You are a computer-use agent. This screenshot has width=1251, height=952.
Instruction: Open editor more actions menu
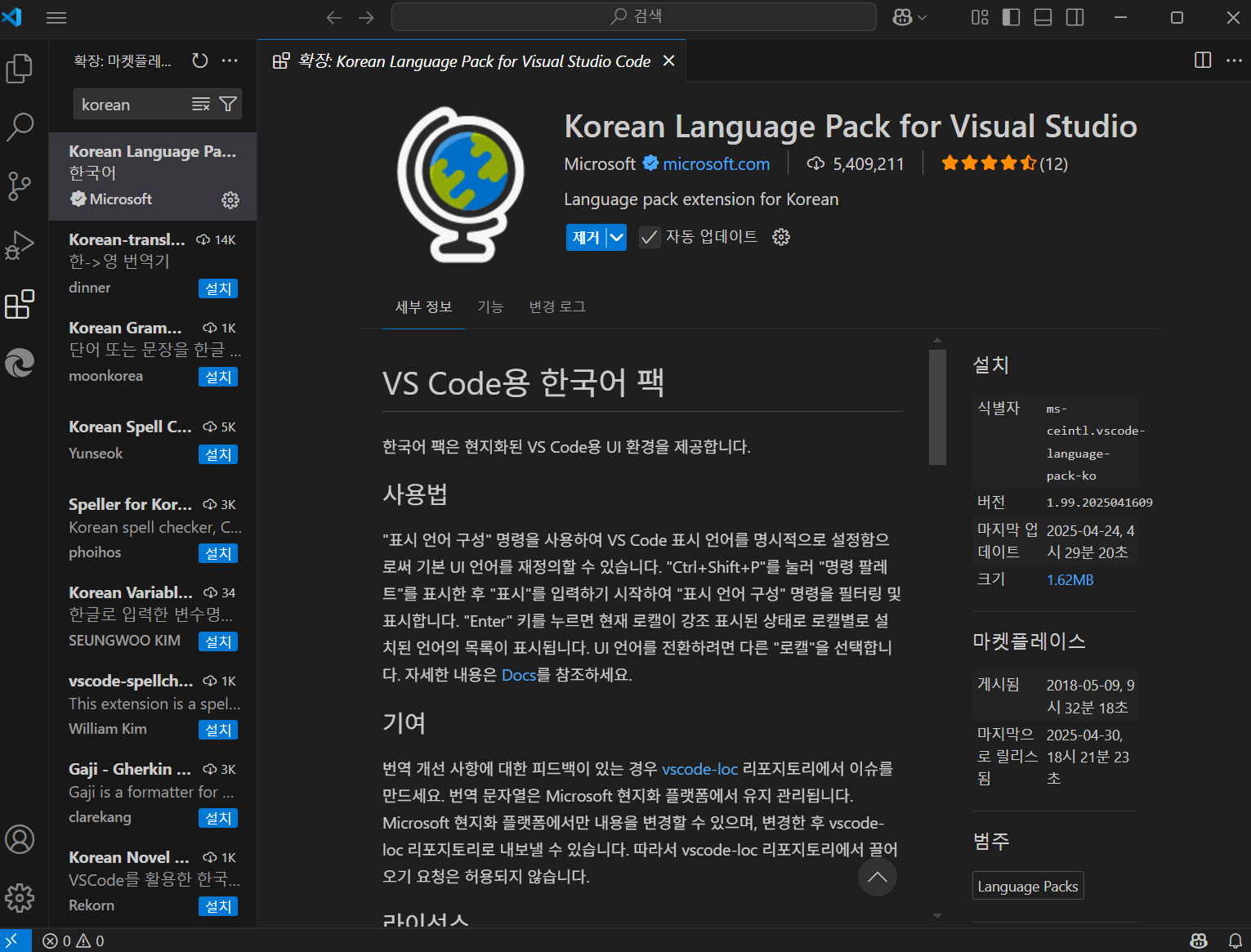[1234, 60]
